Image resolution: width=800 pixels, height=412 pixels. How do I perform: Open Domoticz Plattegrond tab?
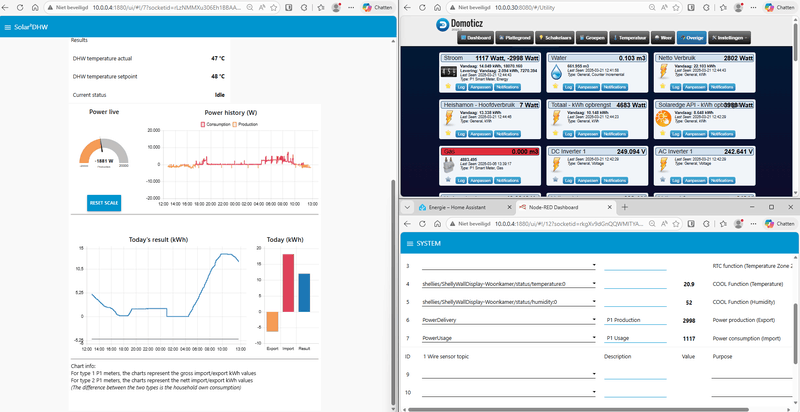(x=516, y=38)
